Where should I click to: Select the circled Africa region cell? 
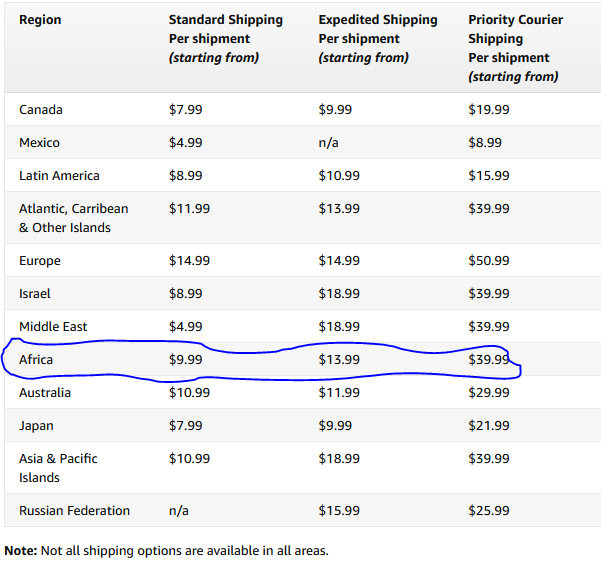(x=36, y=360)
